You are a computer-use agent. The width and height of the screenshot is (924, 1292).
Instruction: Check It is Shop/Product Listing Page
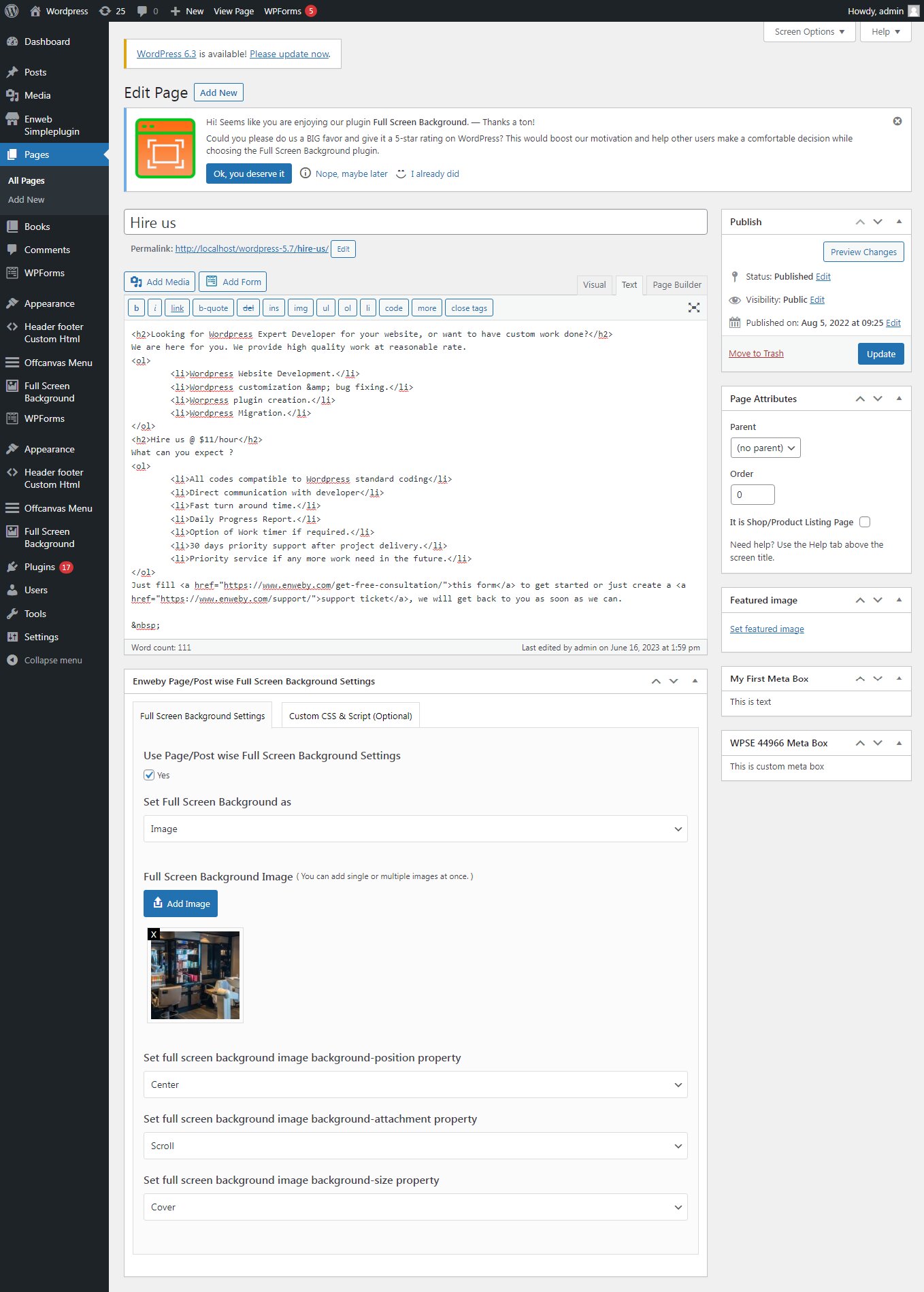pyautogui.click(x=865, y=522)
